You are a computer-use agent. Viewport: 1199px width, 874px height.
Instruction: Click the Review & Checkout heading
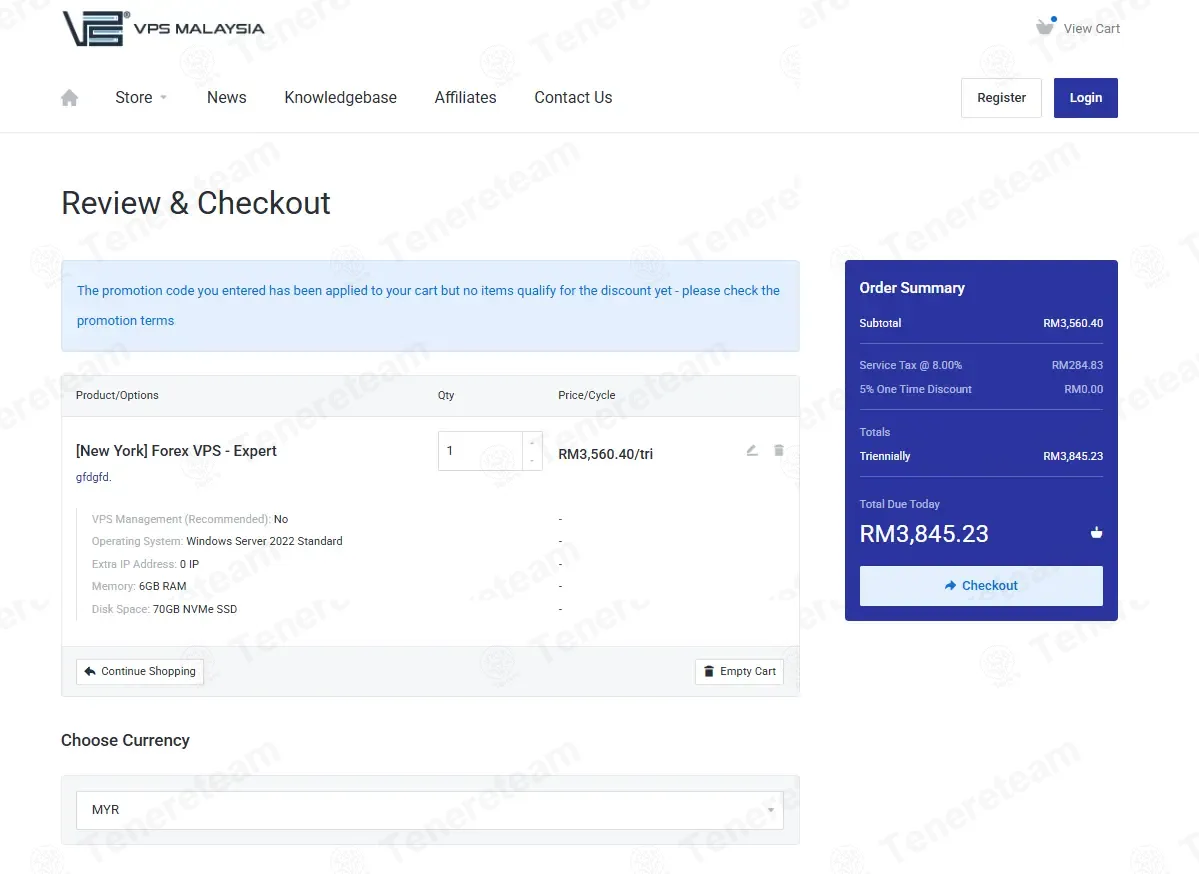click(196, 203)
